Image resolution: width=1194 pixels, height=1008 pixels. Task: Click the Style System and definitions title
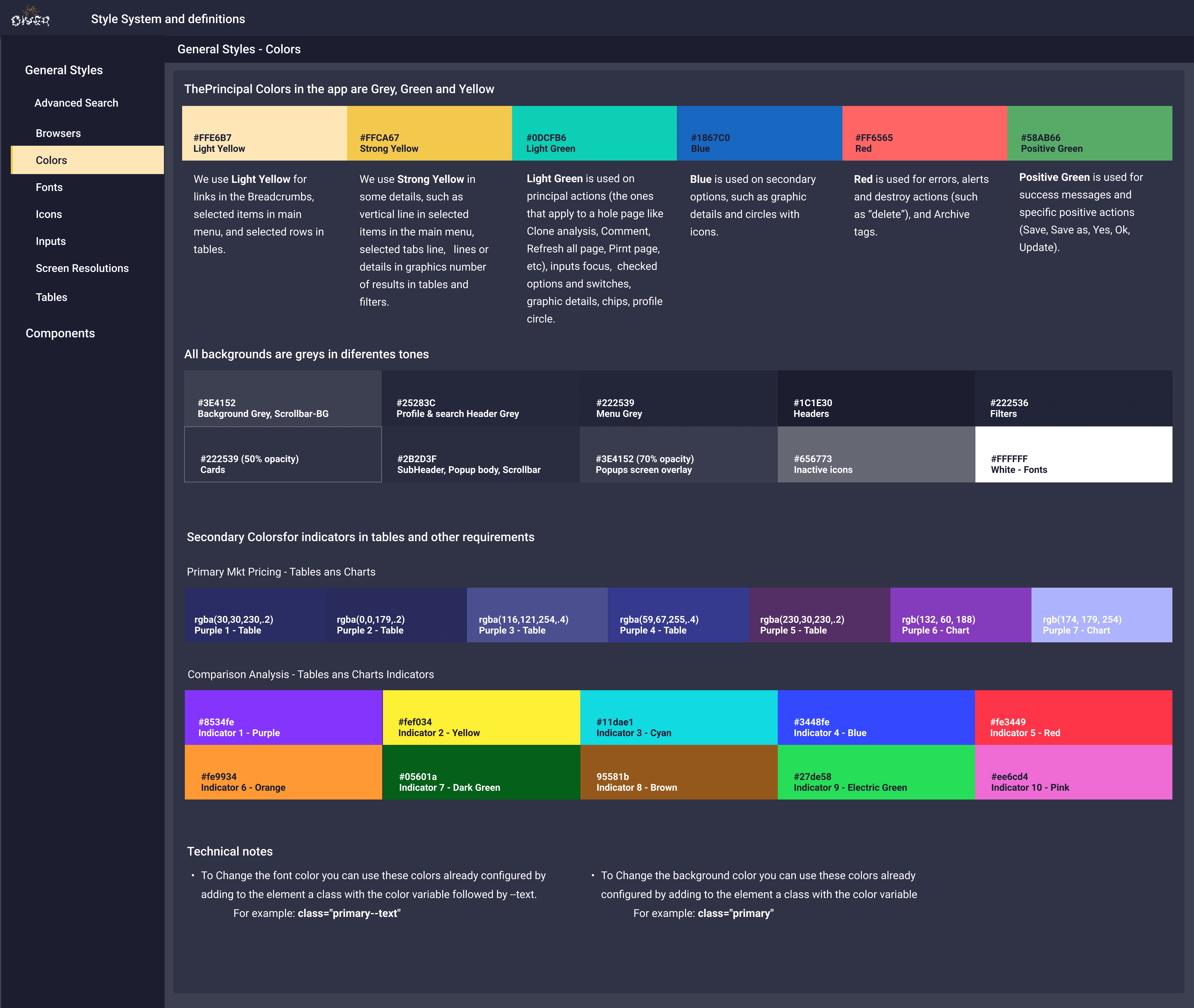[168, 19]
